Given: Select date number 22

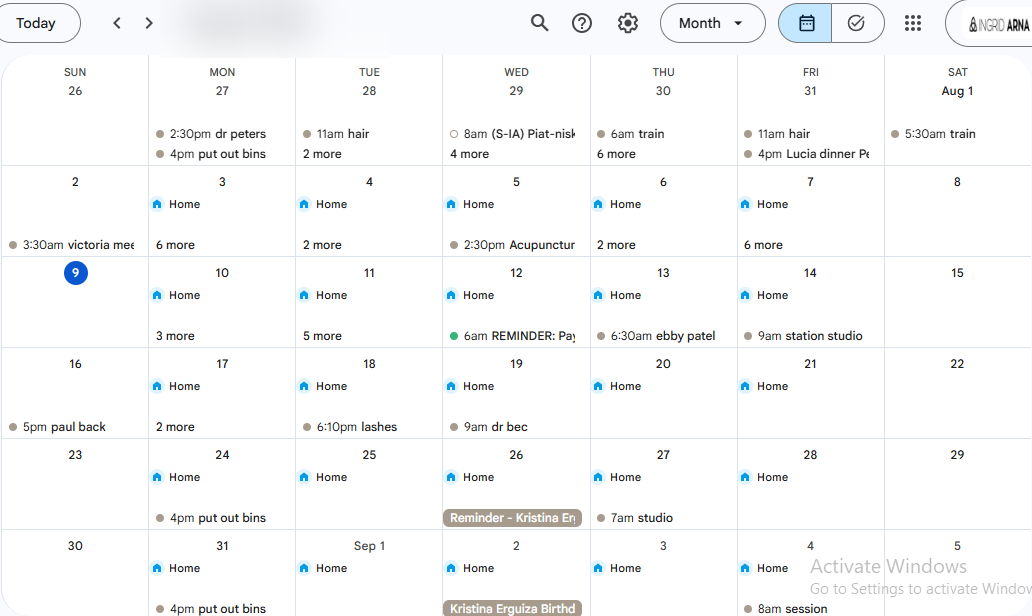Looking at the screenshot, I should [x=957, y=364].
